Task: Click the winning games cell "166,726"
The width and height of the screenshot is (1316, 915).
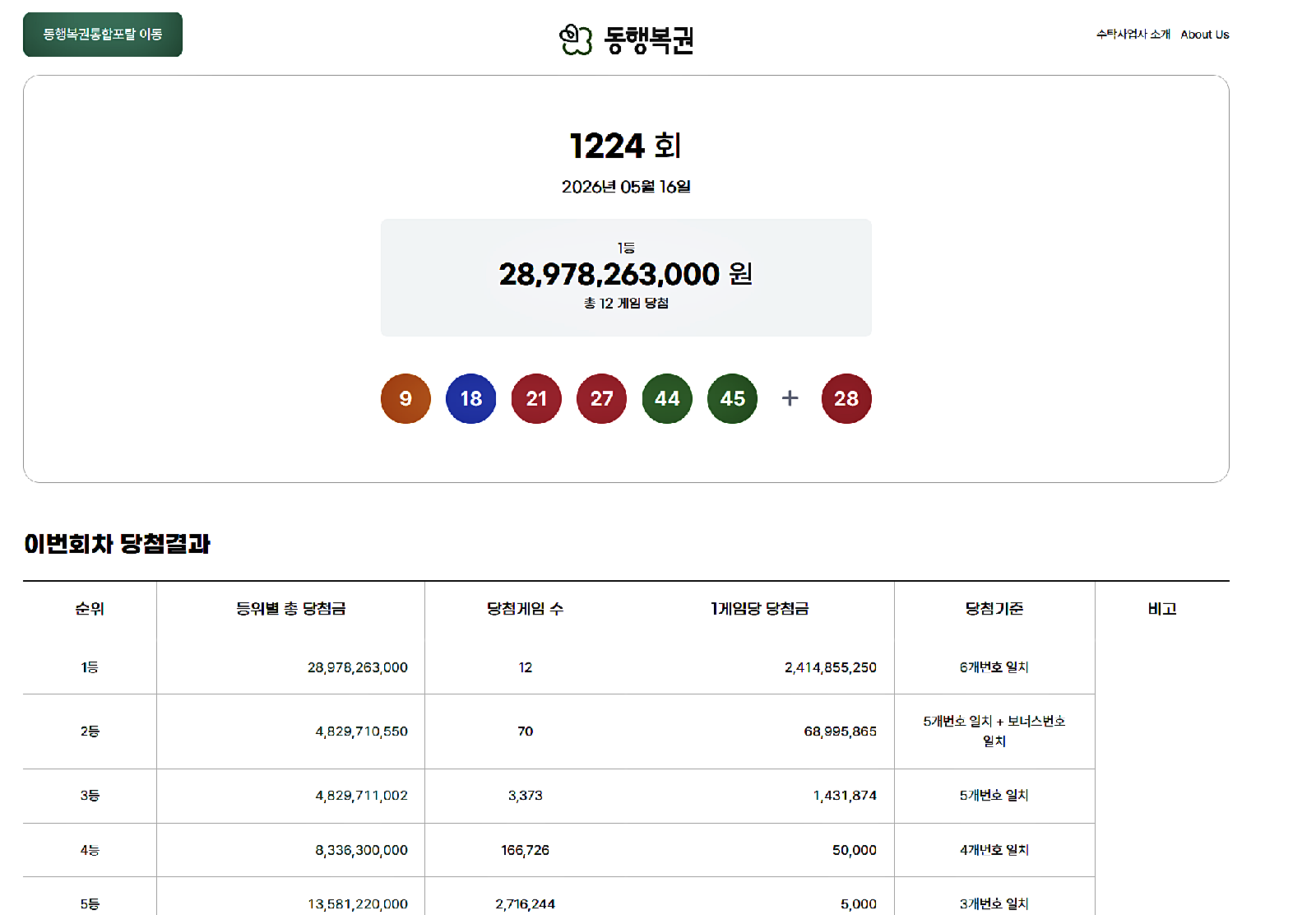Action: point(526,850)
